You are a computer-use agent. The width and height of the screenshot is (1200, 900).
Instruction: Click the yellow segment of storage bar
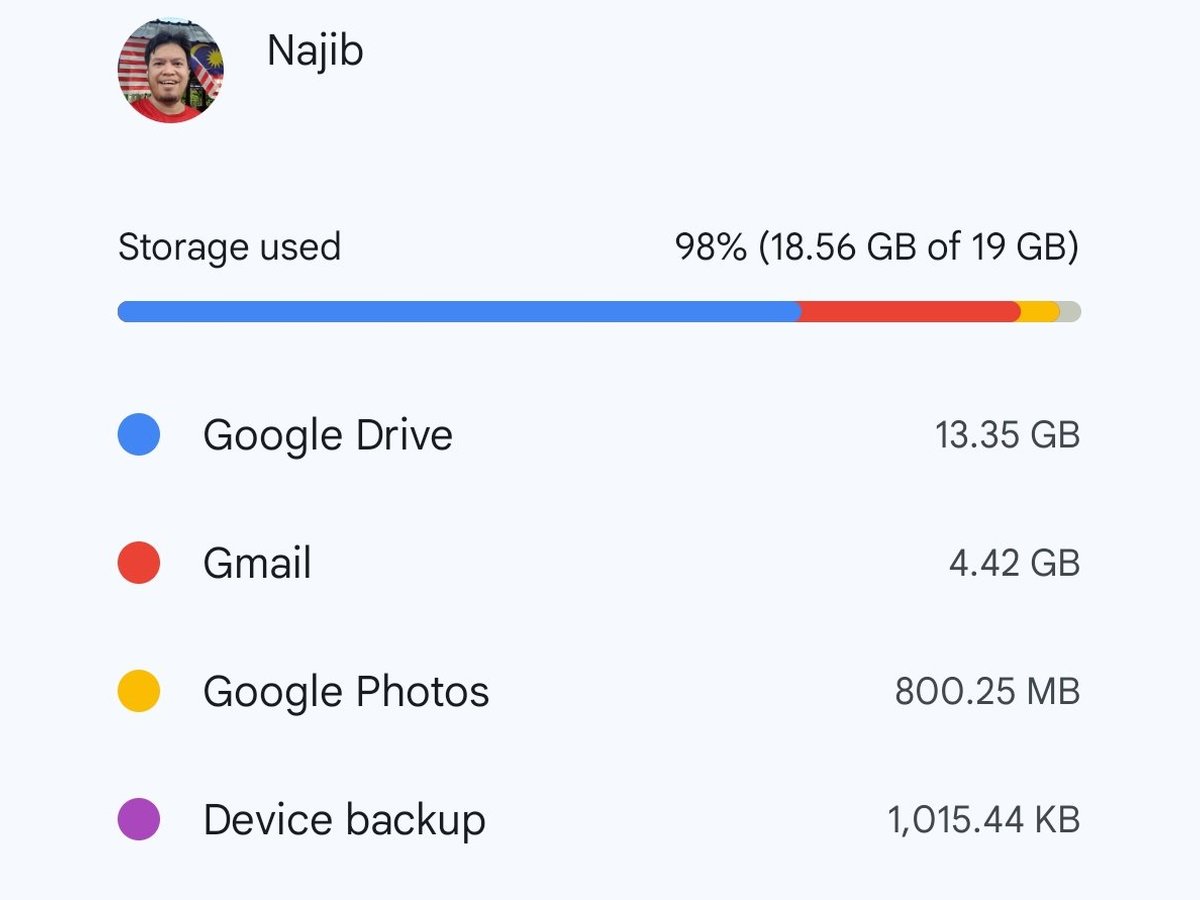coord(1039,311)
